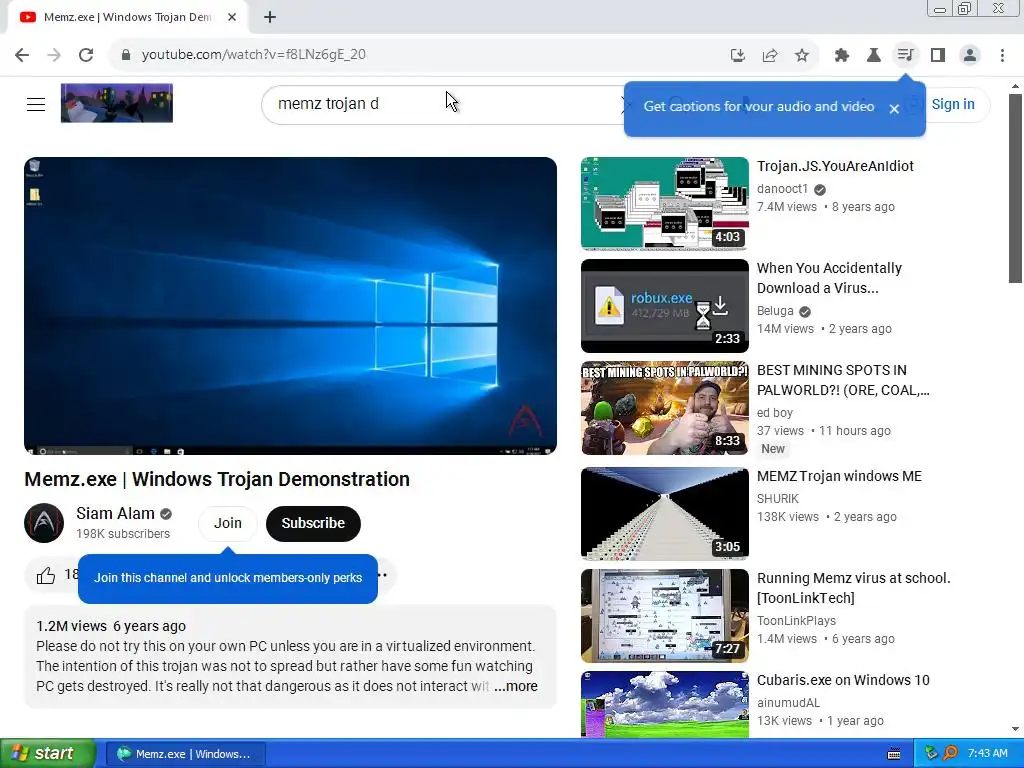This screenshot has width=1024, height=768.
Task: Click the scrollbar down arrow
Action: [x=1015, y=729]
